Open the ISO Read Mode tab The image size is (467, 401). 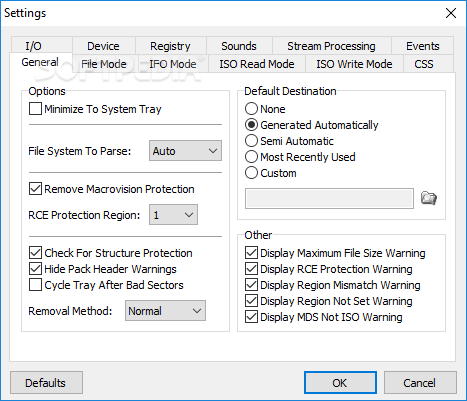point(257,64)
